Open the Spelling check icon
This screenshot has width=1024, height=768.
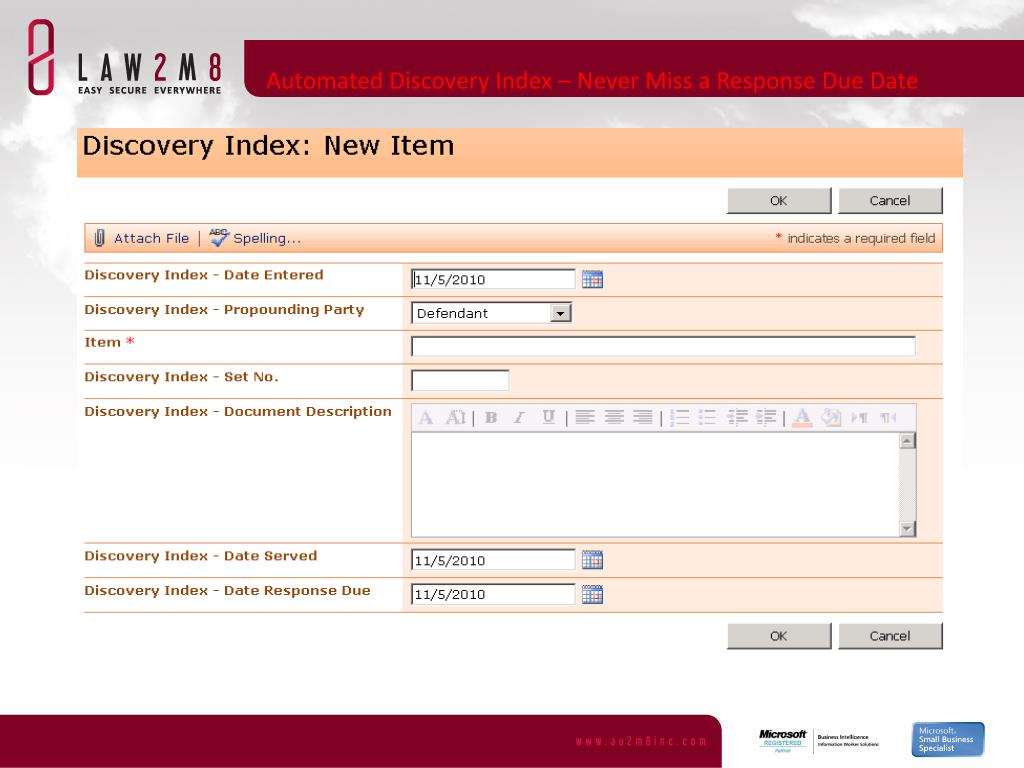tap(219, 238)
